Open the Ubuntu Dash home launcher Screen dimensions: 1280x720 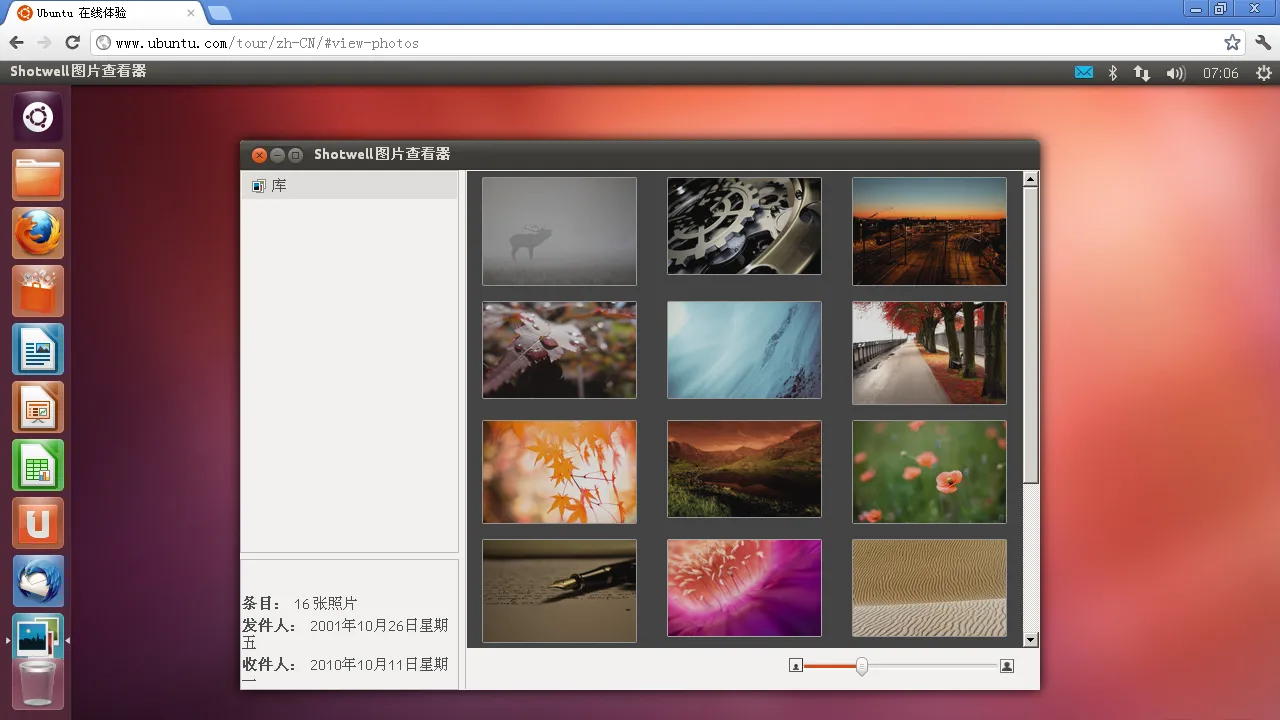[38, 118]
